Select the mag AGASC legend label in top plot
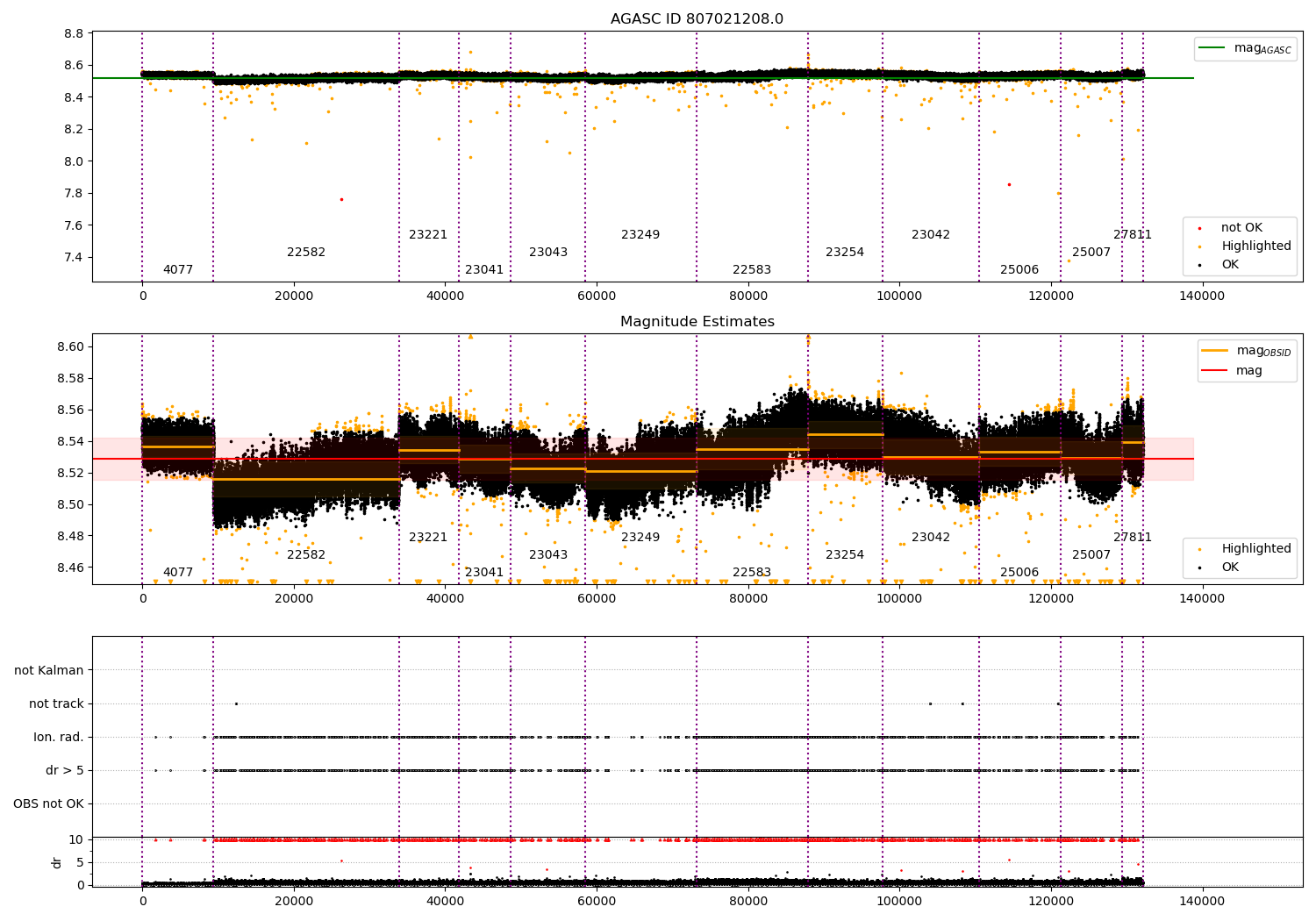Viewport: 1316px width, 921px height. 1262,48
